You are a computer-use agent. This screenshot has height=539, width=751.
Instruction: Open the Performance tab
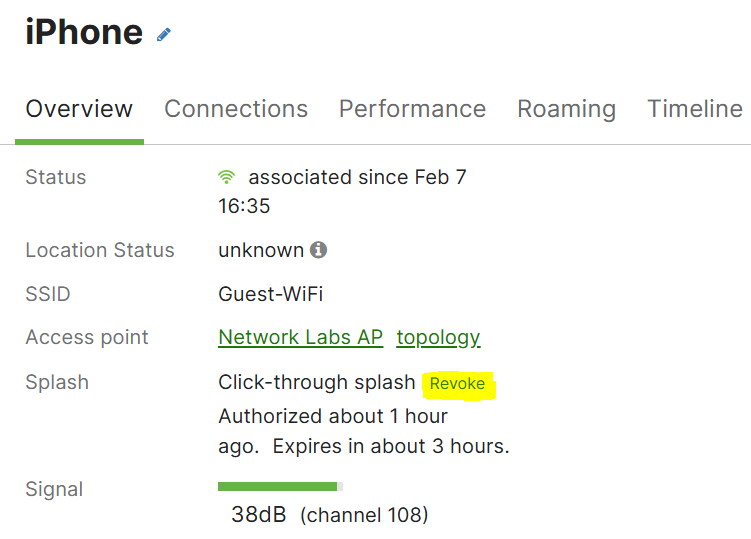tap(412, 109)
